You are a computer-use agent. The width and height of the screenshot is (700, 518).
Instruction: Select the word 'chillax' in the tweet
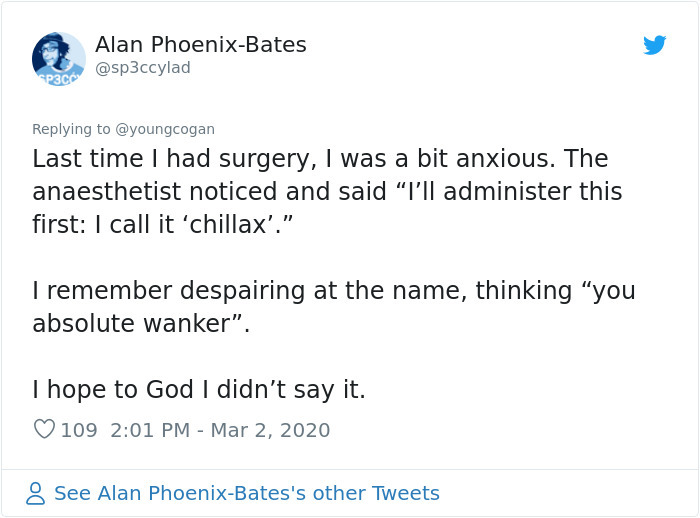[x=228, y=224]
